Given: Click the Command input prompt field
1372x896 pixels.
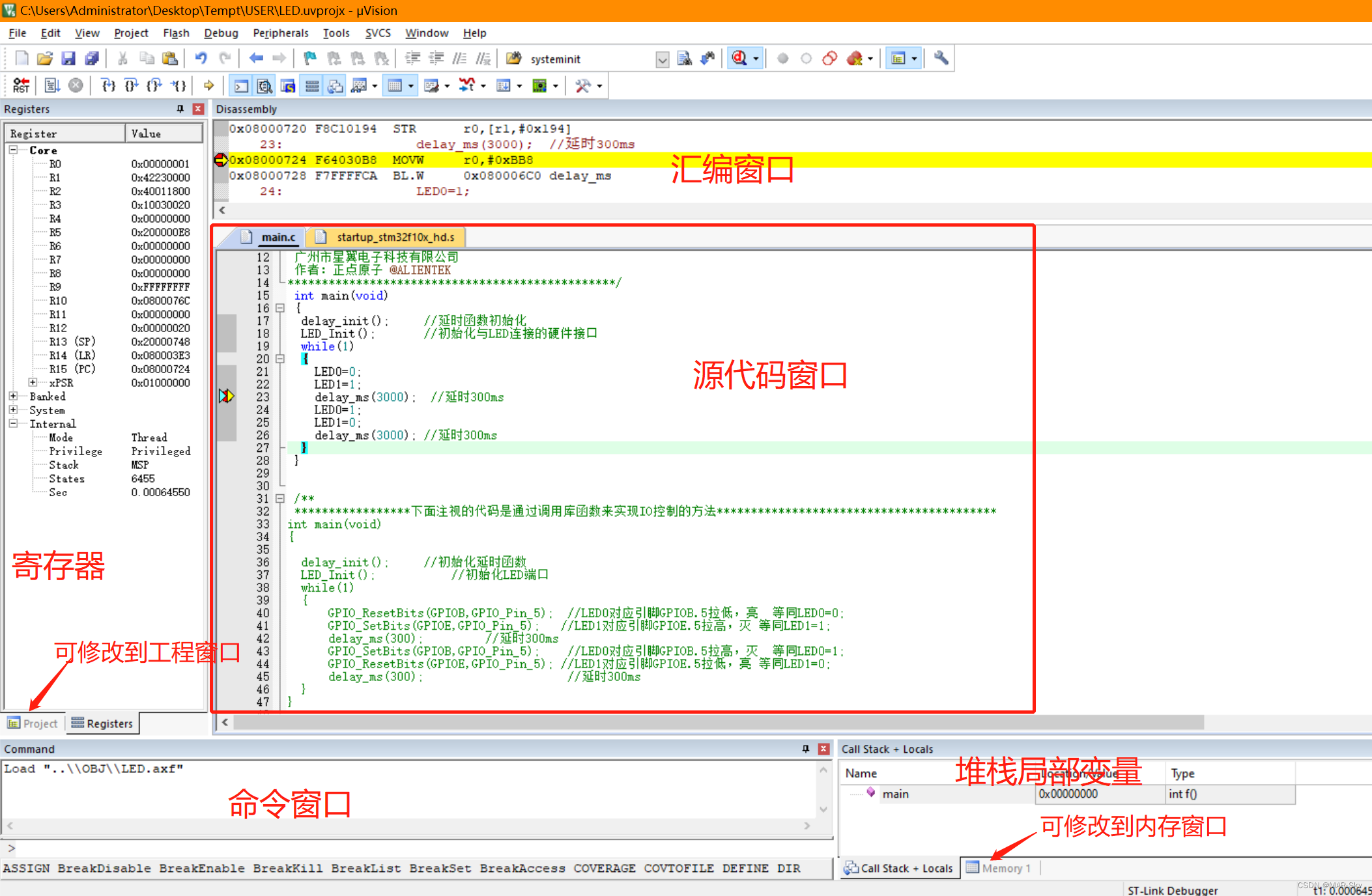Looking at the screenshot, I should coord(417,848).
